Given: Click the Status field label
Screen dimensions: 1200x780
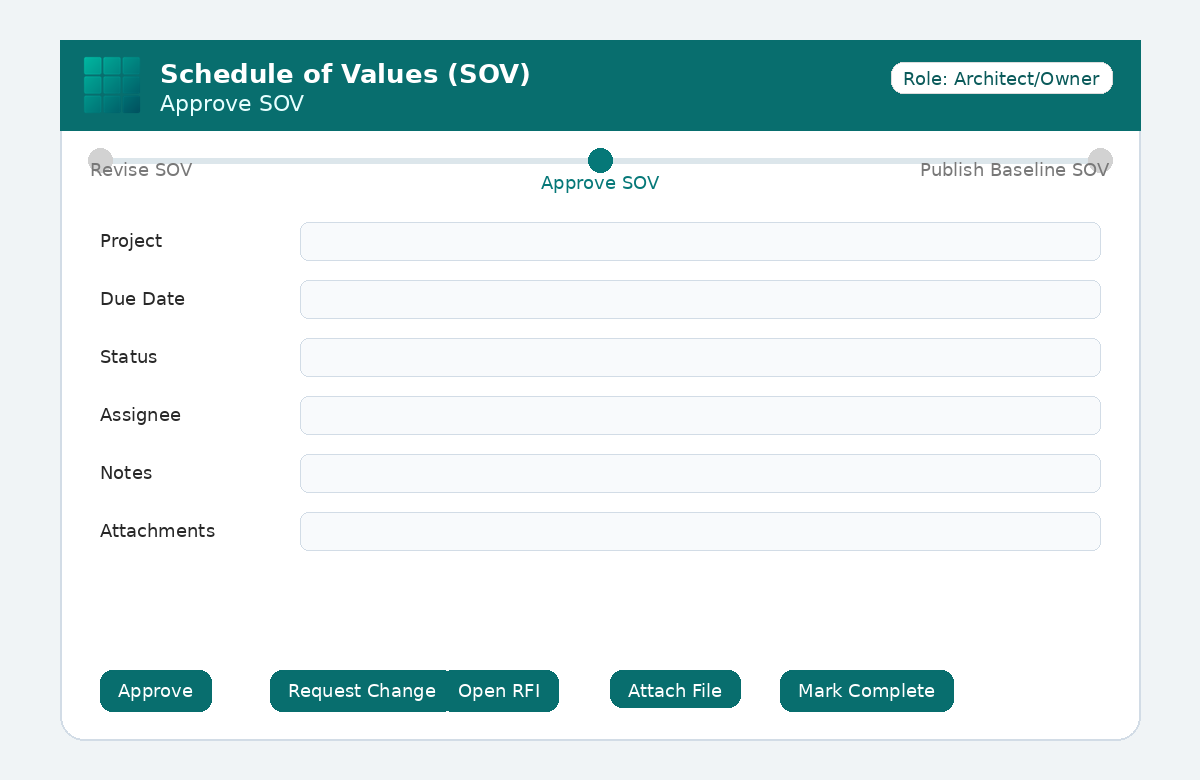Looking at the screenshot, I should 129,357.
